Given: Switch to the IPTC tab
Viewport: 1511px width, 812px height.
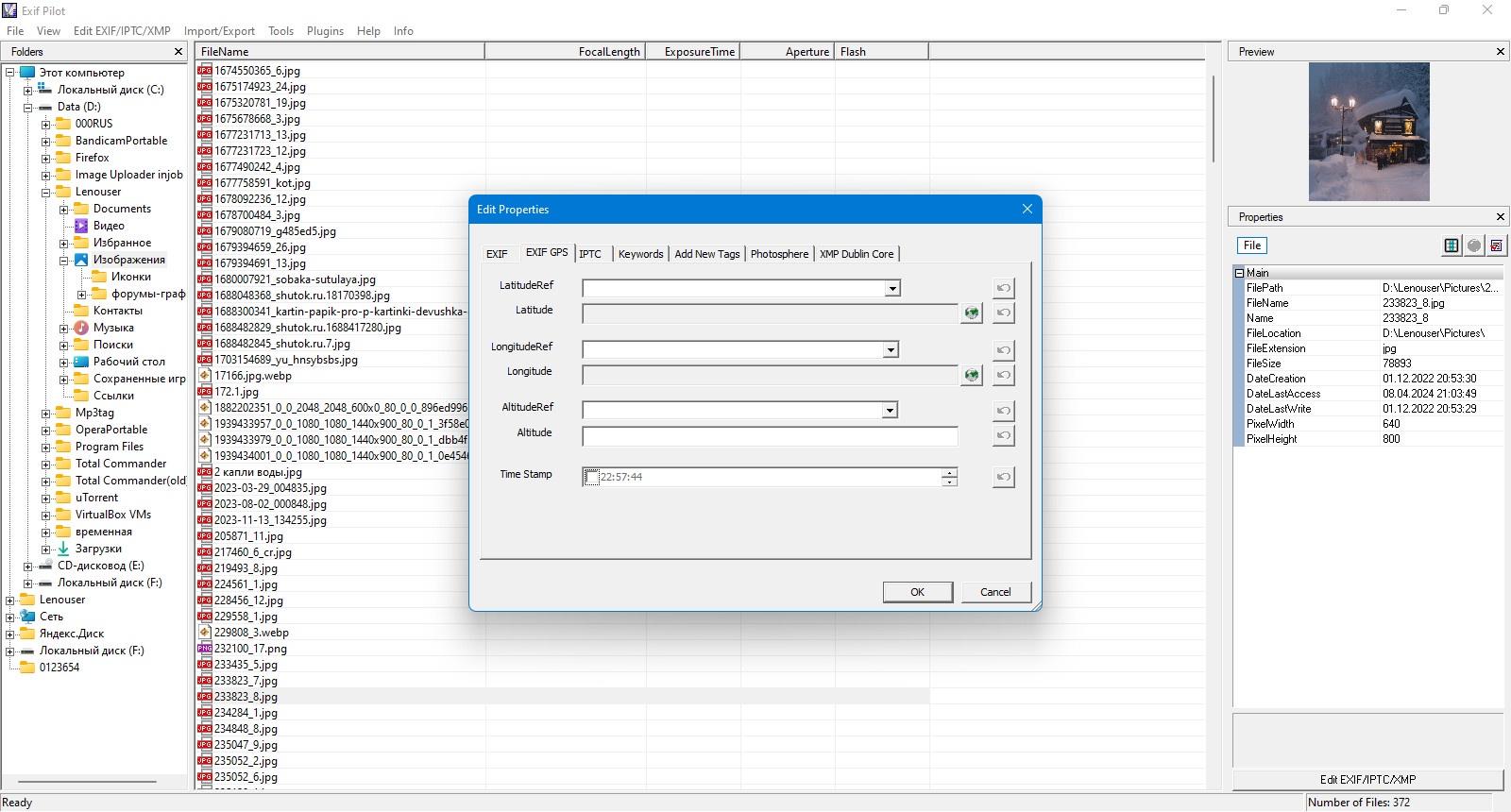Looking at the screenshot, I should tap(590, 254).
